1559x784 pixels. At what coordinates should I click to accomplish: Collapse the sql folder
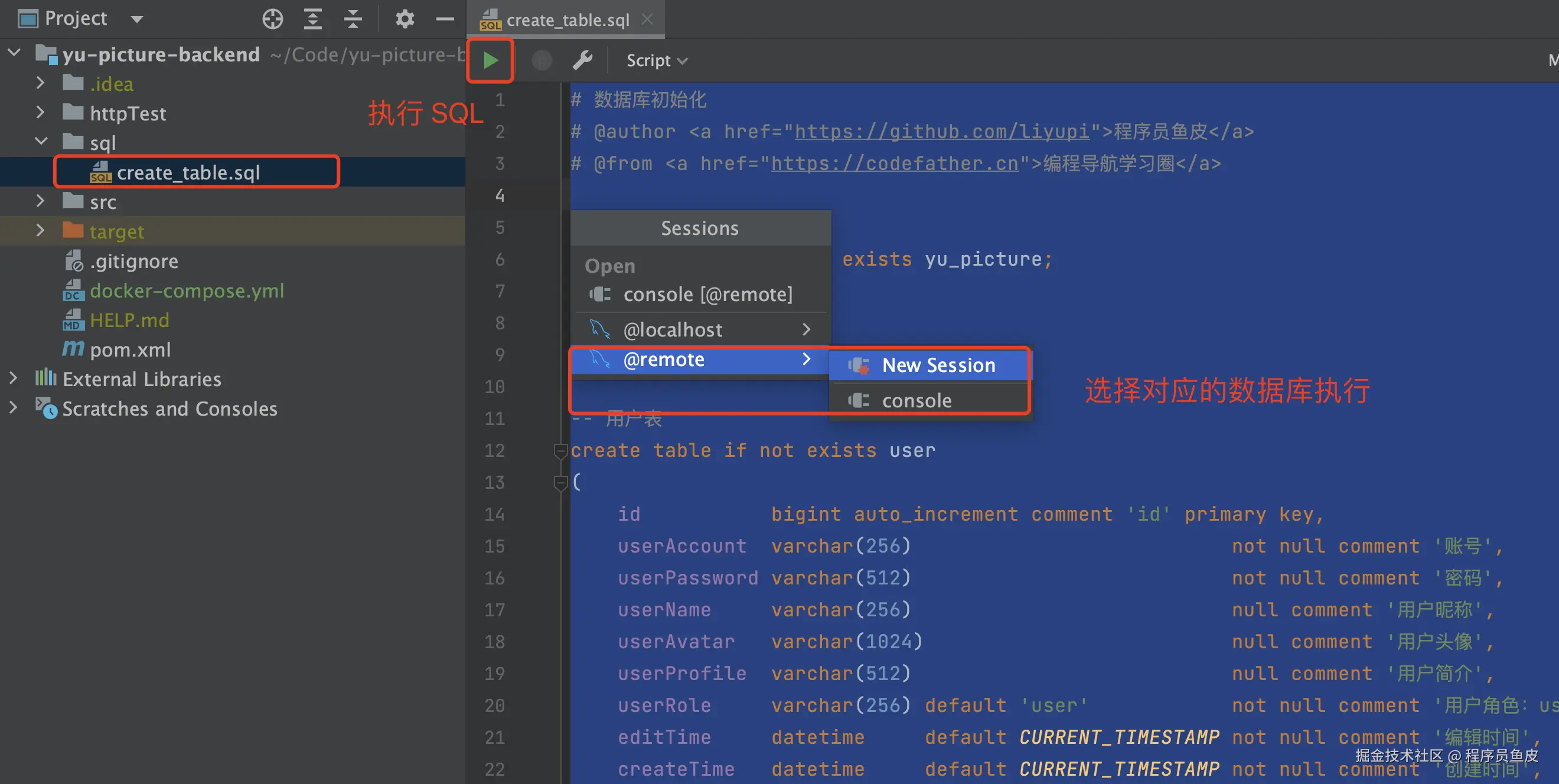tap(40, 142)
